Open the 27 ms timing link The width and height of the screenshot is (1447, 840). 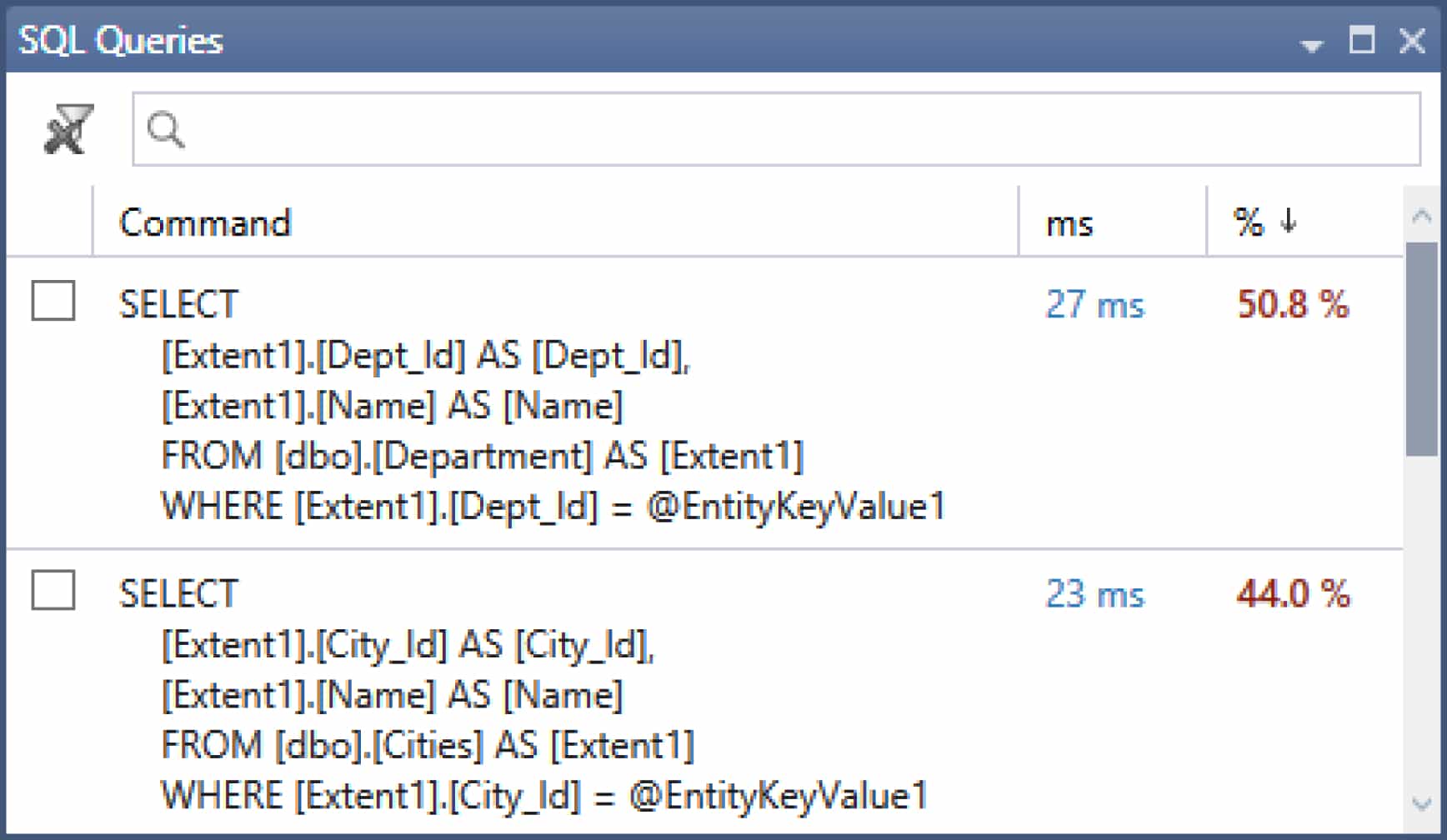1094,304
